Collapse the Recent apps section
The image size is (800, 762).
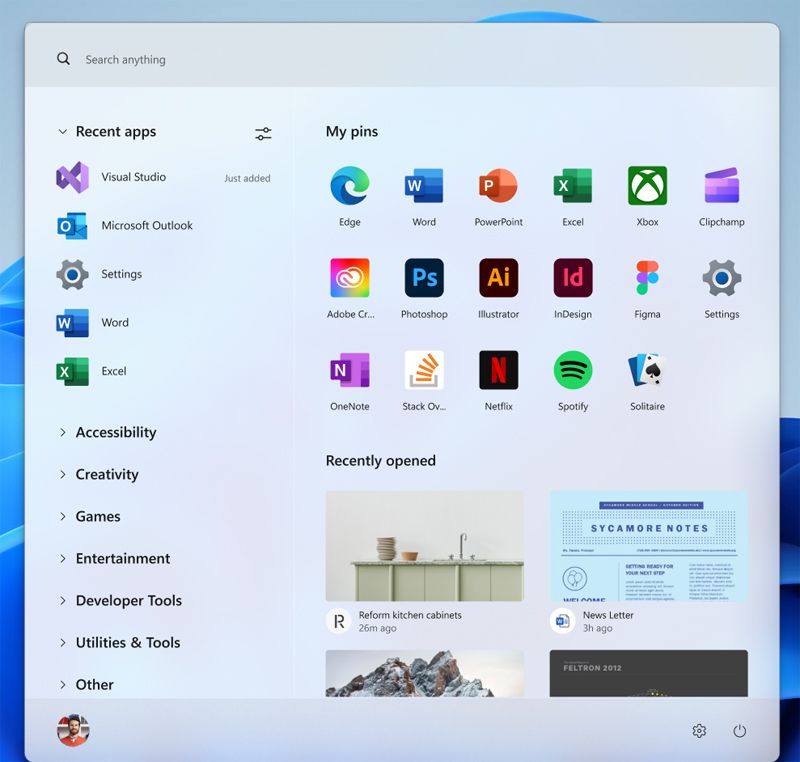click(64, 132)
